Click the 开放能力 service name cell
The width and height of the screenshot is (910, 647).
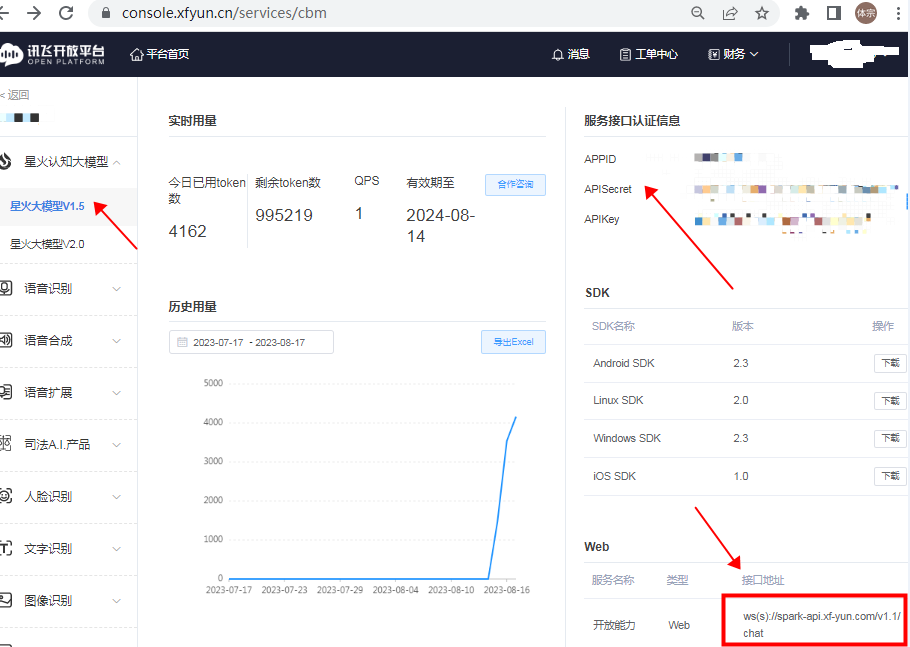[x=614, y=625]
